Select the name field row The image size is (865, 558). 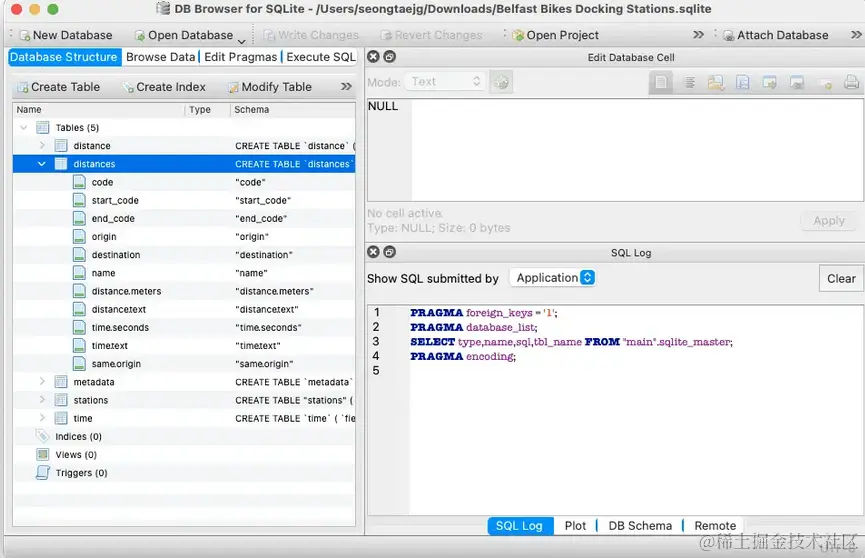pos(184,273)
